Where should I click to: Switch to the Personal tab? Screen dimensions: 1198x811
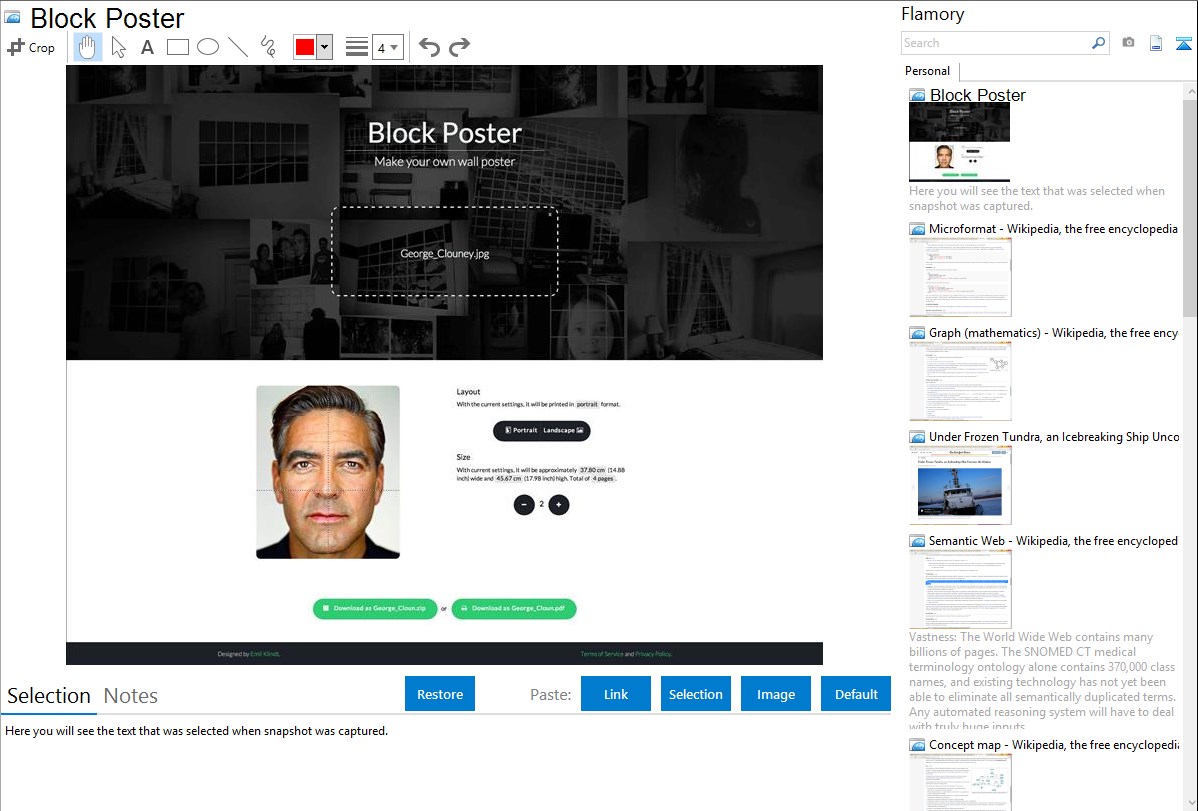coord(928,71)
